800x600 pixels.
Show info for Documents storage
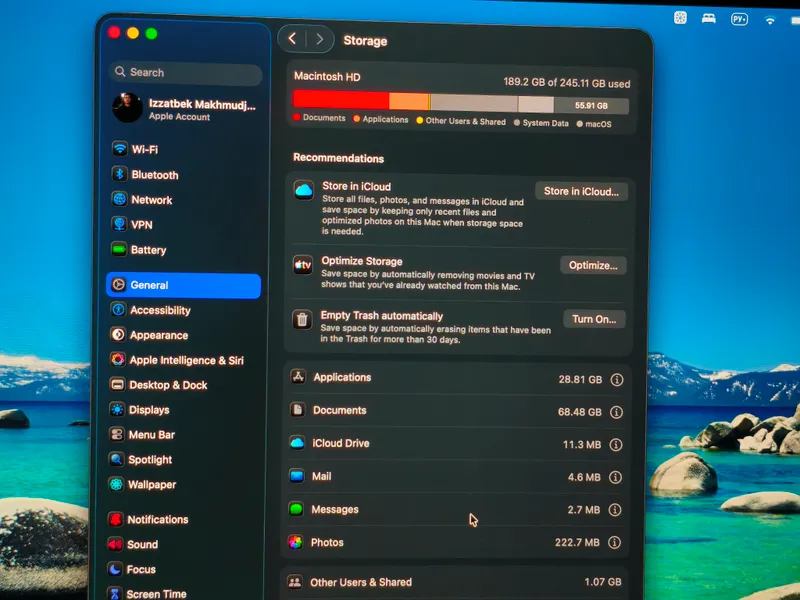point(616,412)
